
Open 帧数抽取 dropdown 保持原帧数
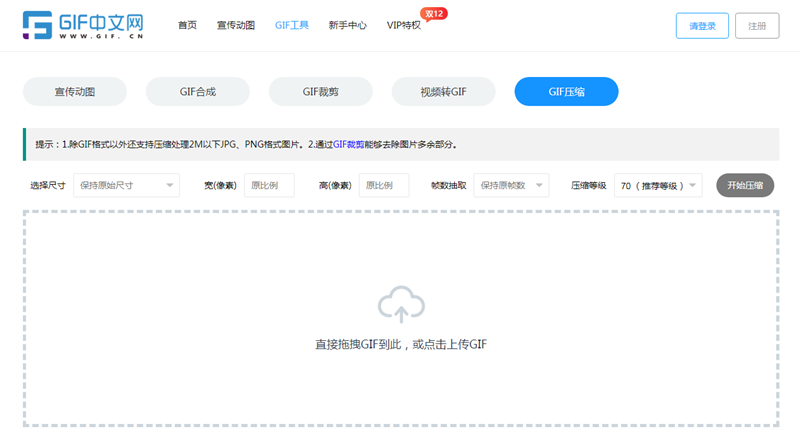(511, 185)
